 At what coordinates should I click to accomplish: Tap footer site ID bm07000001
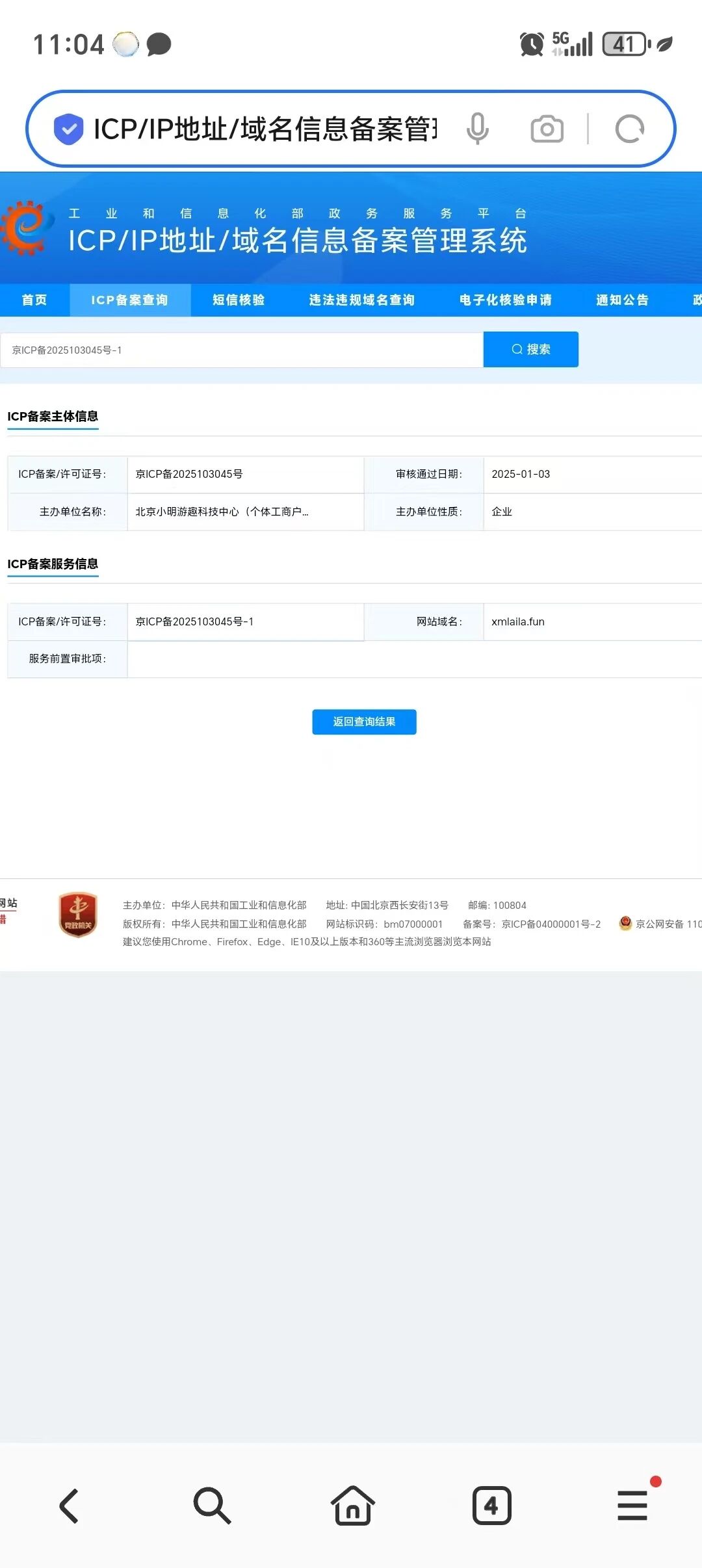(413, 924)
